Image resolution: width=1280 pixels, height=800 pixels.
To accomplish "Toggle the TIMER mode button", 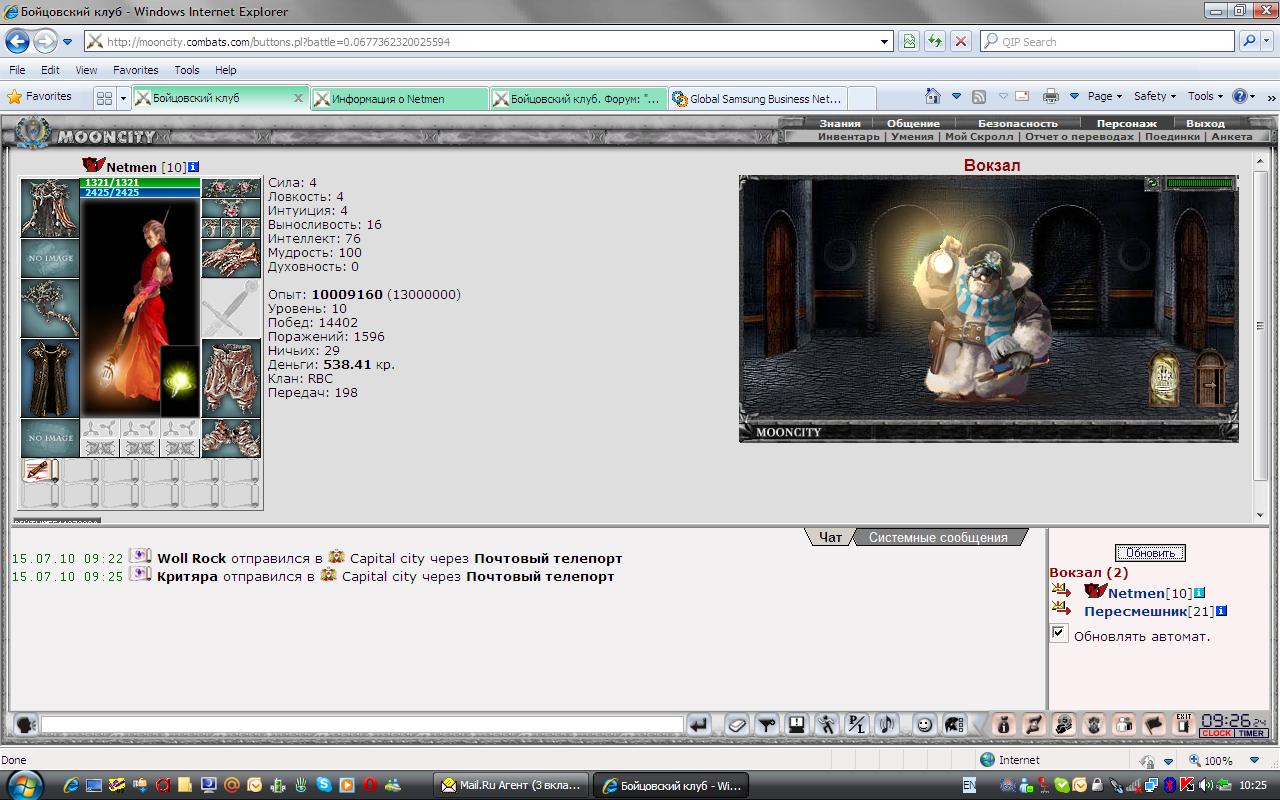I will tap(1252, 734).
